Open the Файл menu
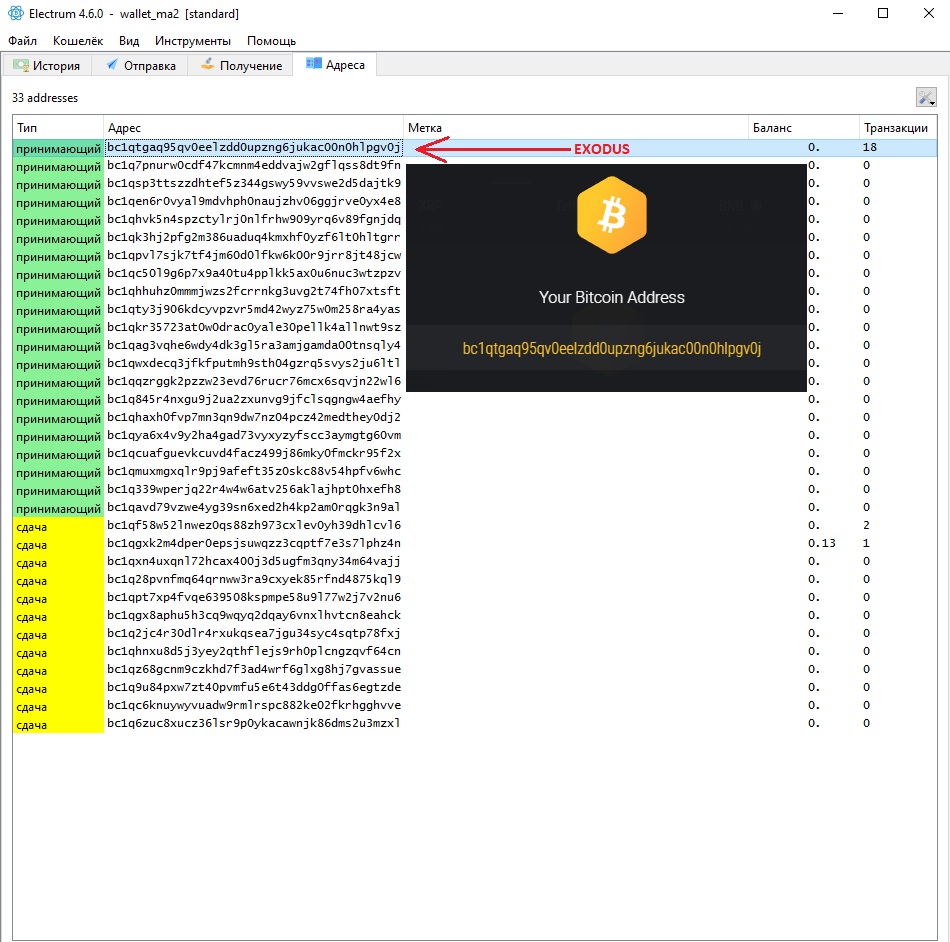Viewport: 950px width, 942px height. pos(22,41)
